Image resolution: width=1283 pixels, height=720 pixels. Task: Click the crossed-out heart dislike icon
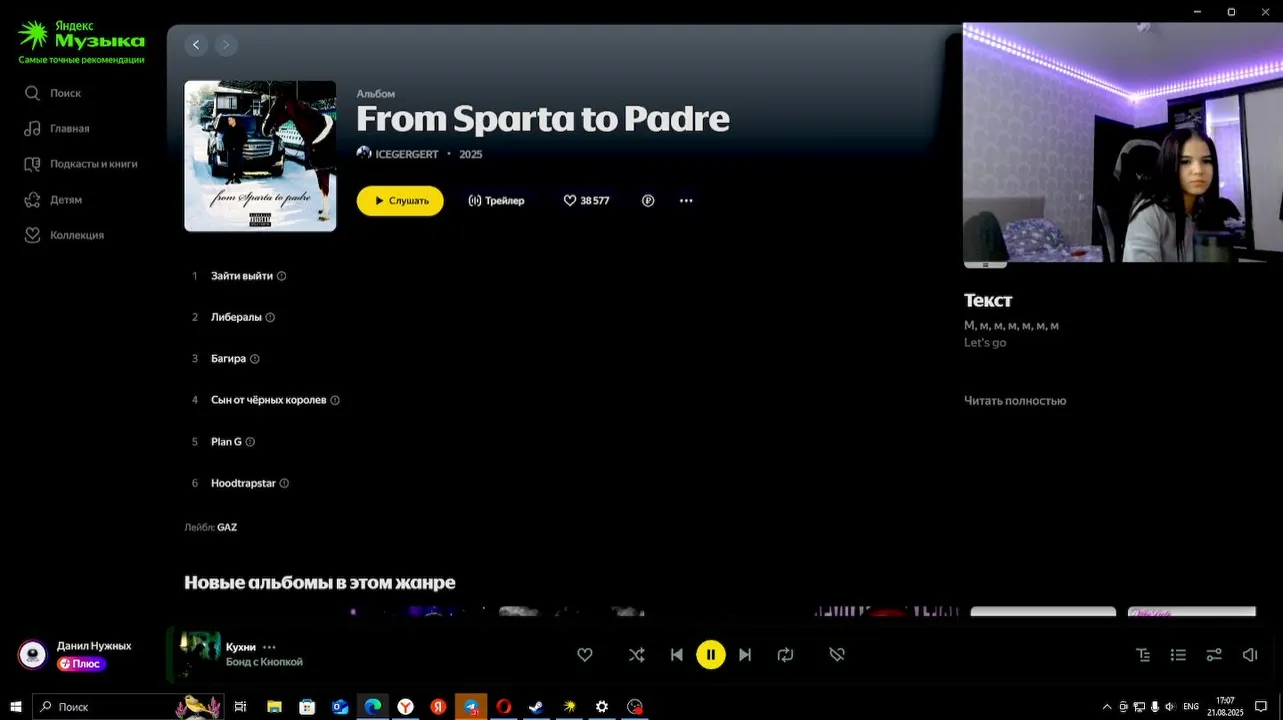pos(837,655)
